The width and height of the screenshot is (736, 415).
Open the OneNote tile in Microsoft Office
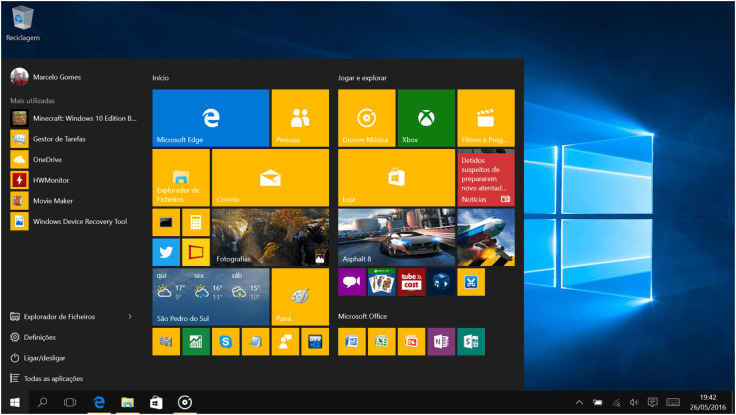tap(440, 342)
